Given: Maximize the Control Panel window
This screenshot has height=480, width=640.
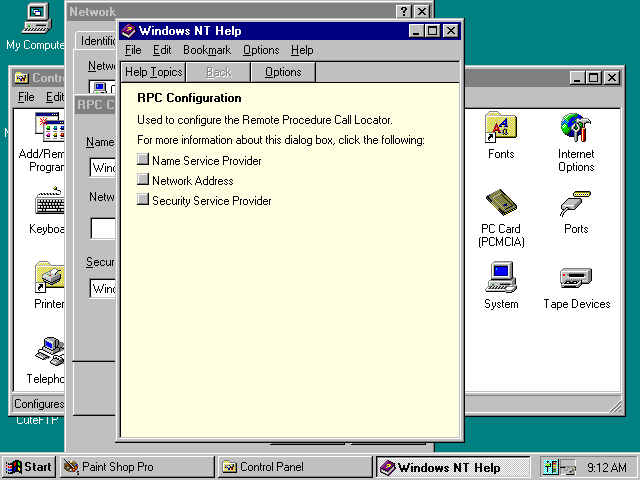Looking at the screenshot, I should 593,78.
